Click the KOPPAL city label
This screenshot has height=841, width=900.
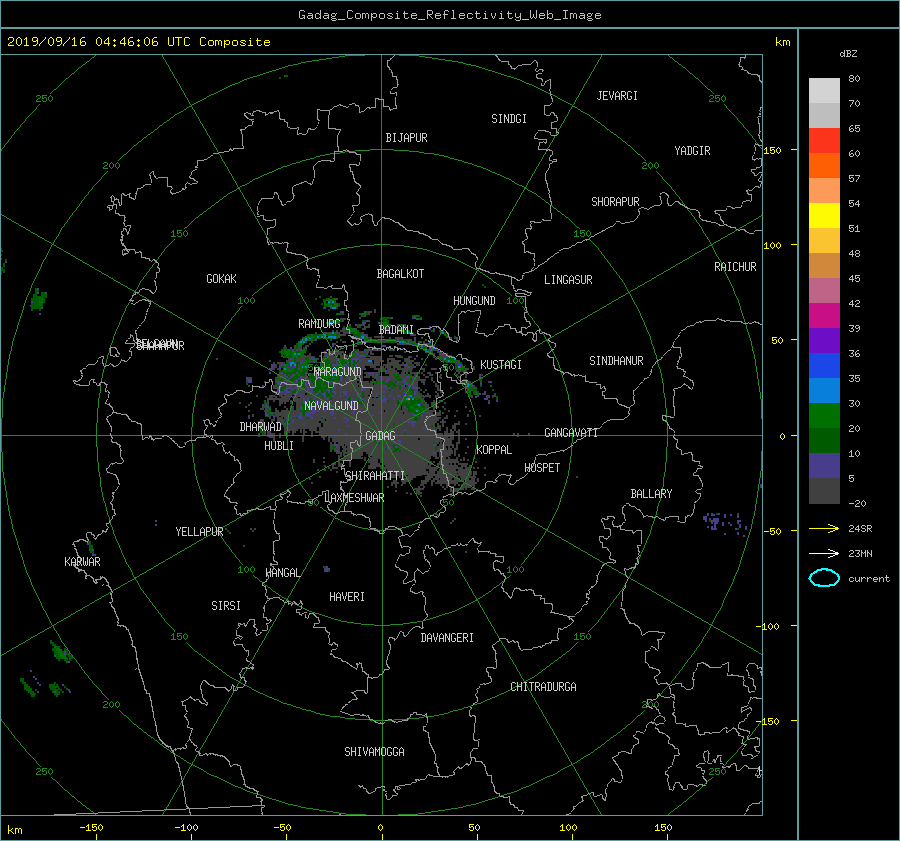point(494,450)
